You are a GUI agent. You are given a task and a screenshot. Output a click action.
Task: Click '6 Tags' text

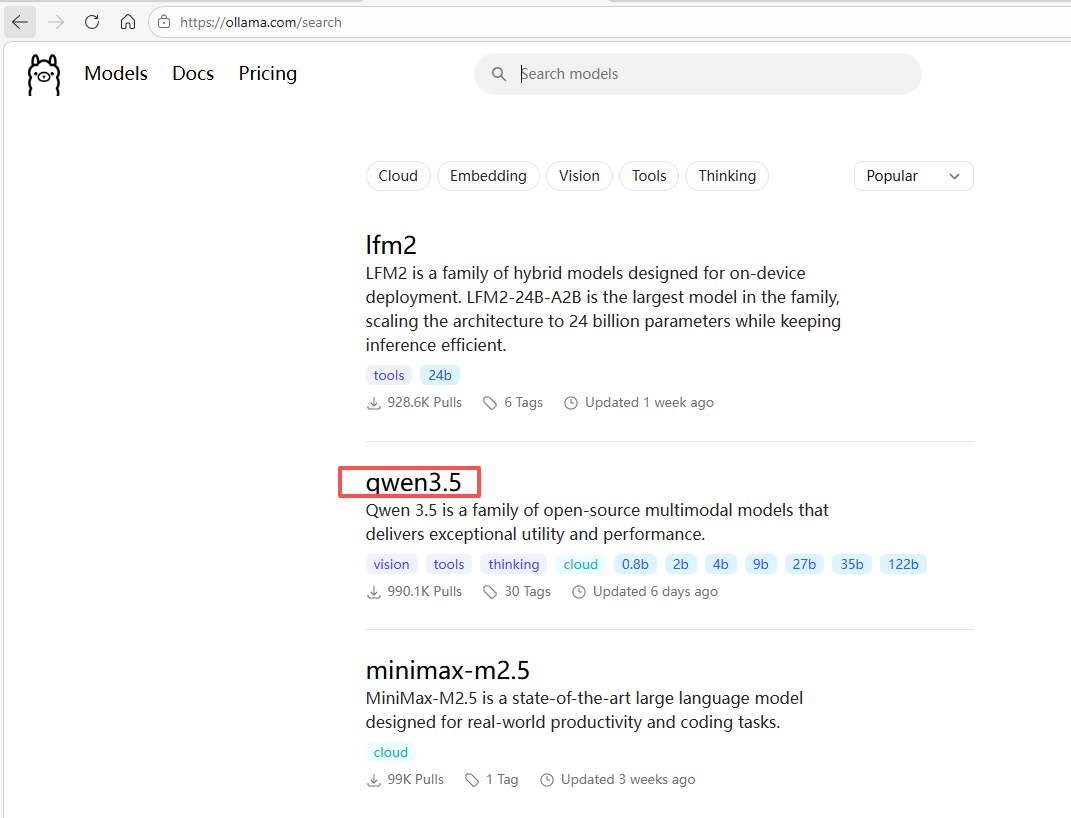tap(523, 403)
